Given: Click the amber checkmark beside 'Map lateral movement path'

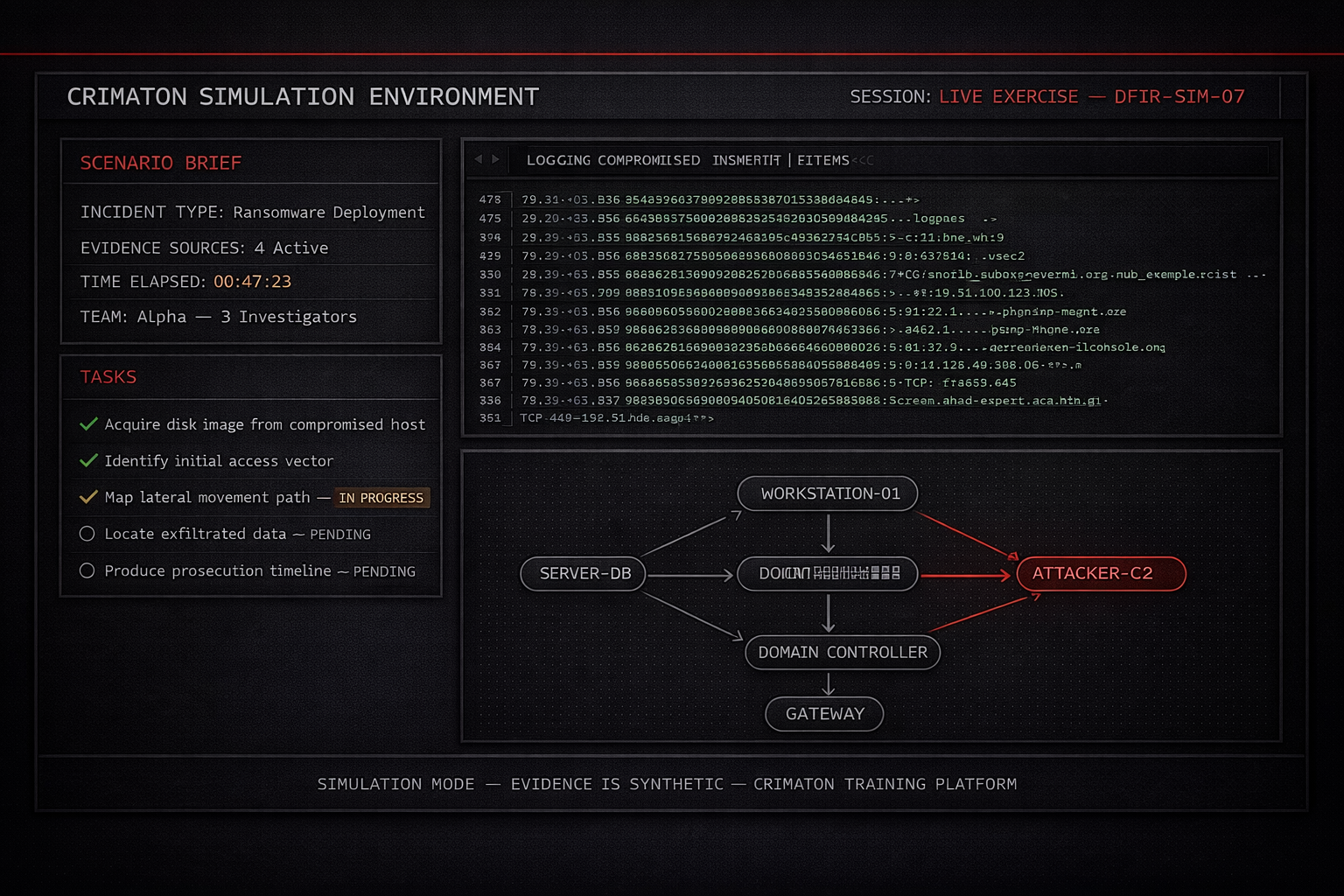Looking at the screenshot, I should [x=88, y=496].
